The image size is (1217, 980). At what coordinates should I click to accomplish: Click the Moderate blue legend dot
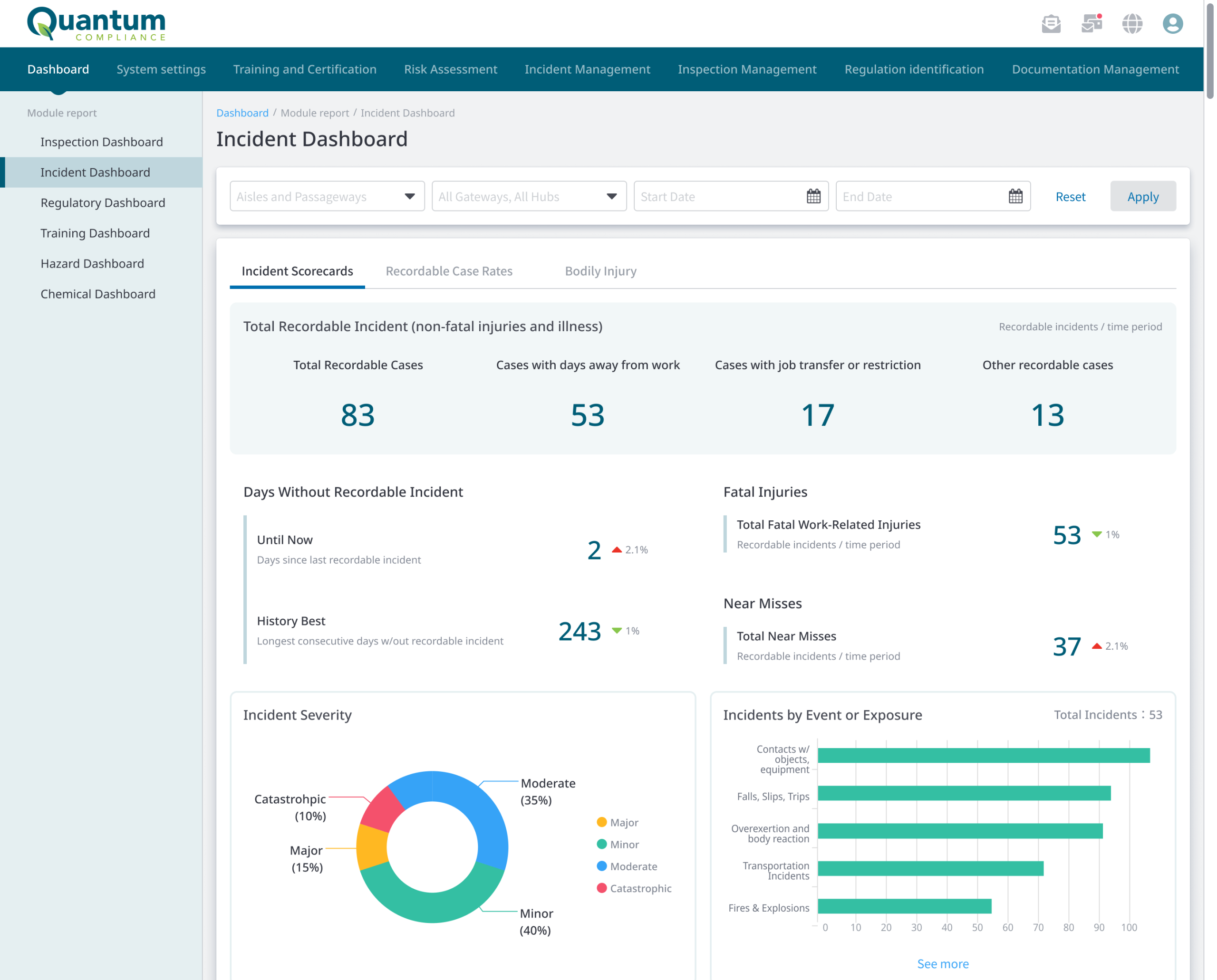[x=601, y=866]
